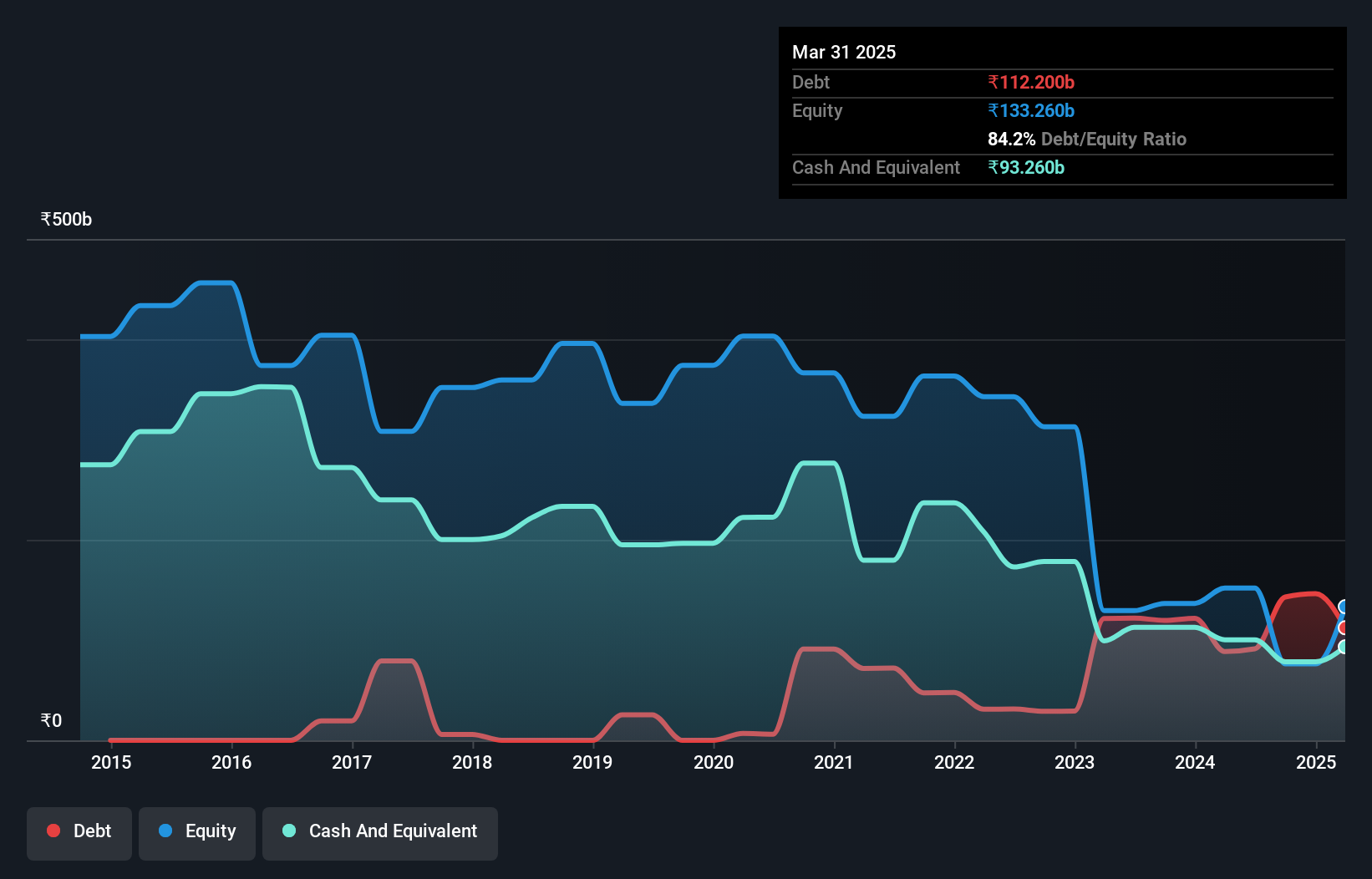
Task: Click the teal Cash And Equivalent legend dot
Action: click(x=289, y=831)
